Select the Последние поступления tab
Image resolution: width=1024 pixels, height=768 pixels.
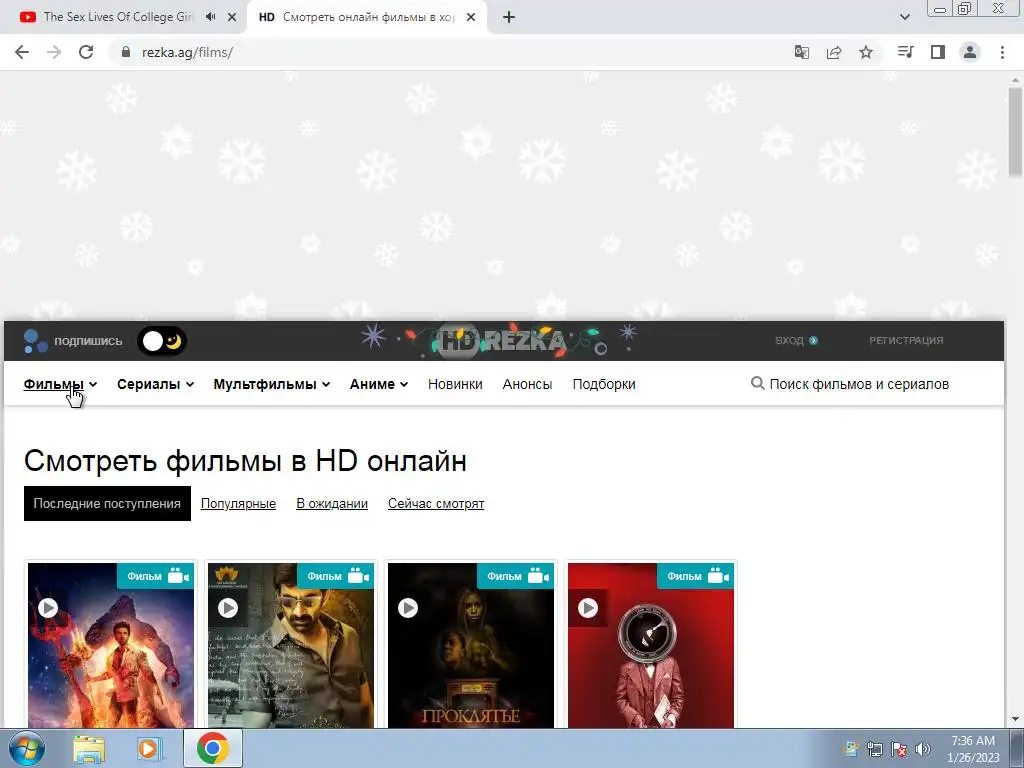tap(107, 504)
